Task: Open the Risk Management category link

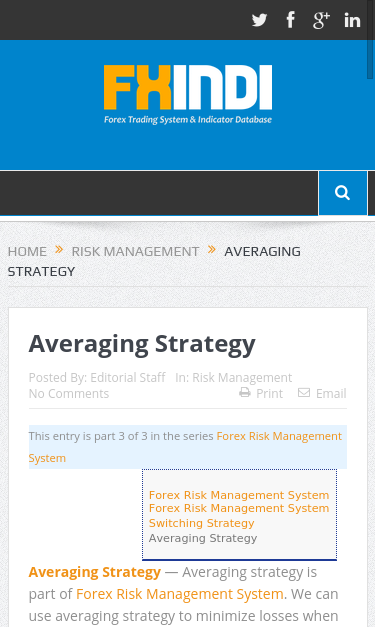Action: (x=242, y=377)
